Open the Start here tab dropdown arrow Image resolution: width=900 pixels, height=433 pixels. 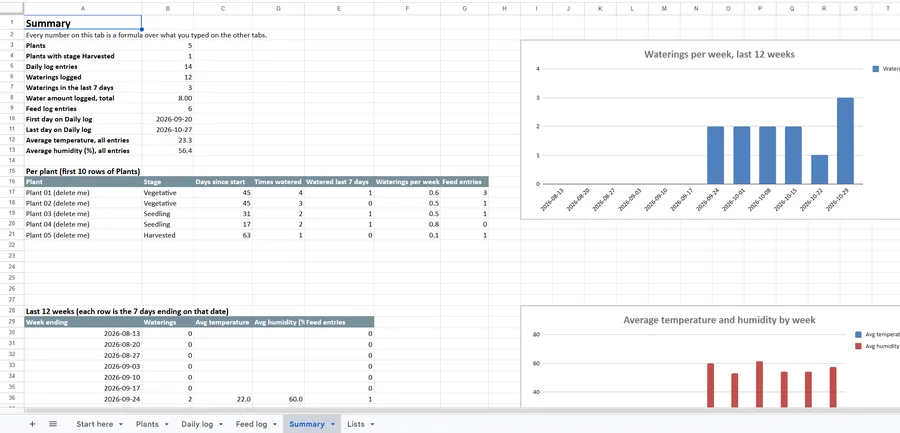121,424
